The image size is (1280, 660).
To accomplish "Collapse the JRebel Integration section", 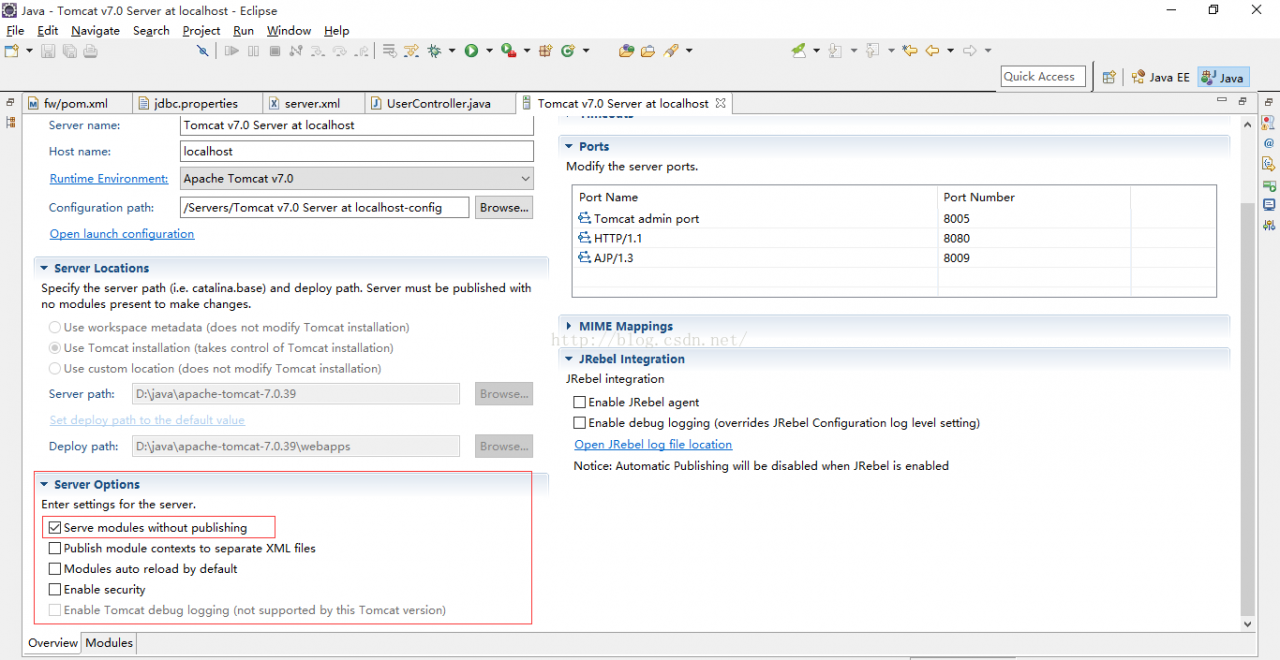I will (569, 359).
